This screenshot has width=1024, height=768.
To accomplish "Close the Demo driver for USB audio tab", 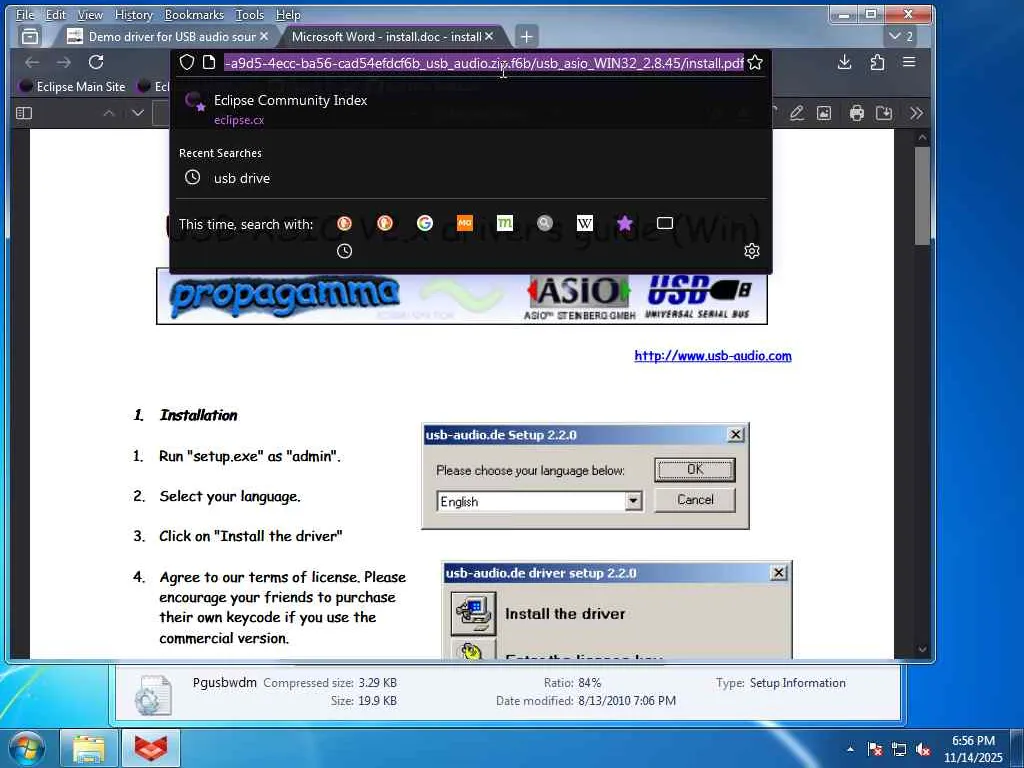I will [264, 36].
